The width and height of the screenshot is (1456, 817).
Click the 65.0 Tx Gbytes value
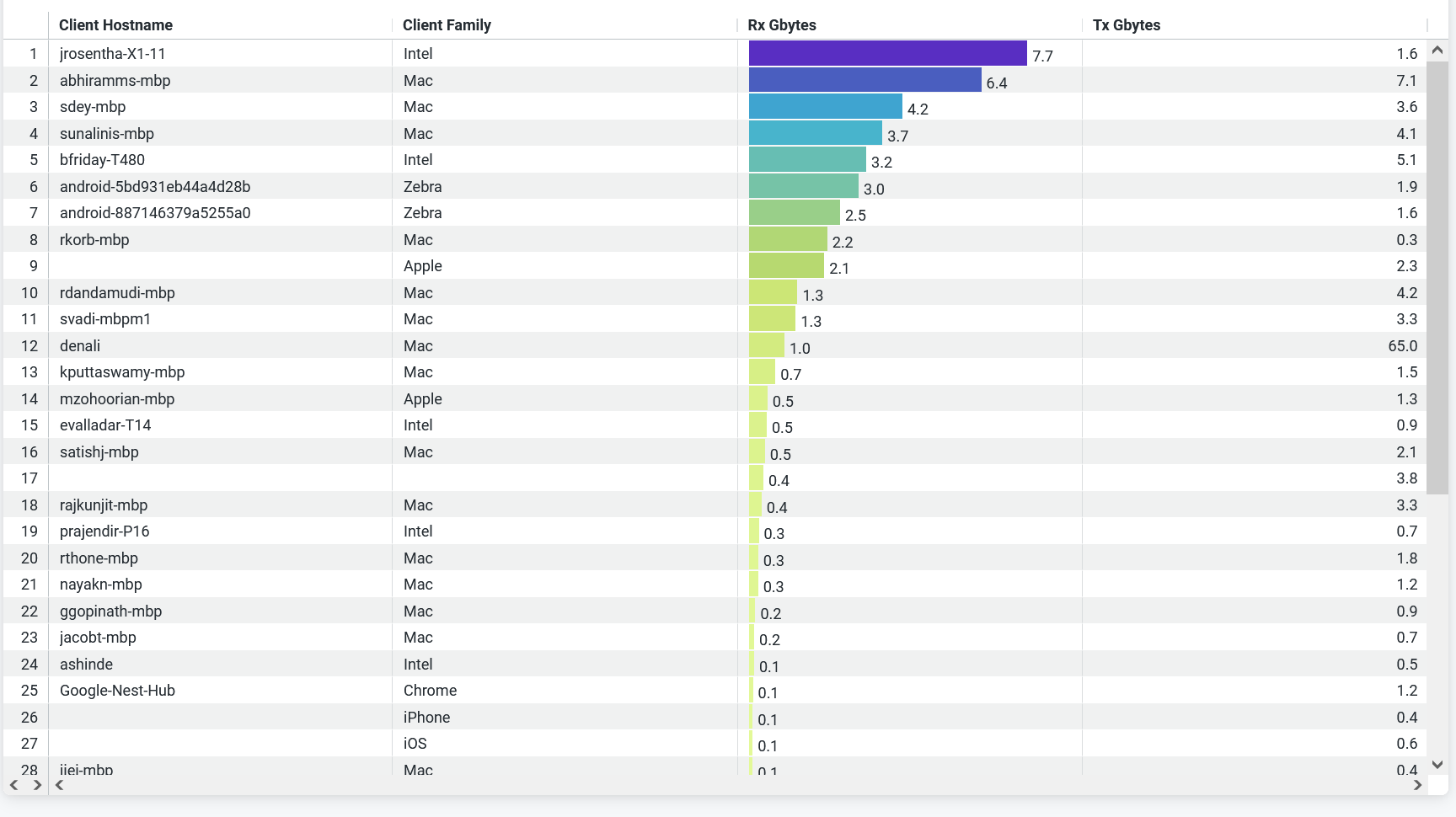click(x=1402, y=346)
